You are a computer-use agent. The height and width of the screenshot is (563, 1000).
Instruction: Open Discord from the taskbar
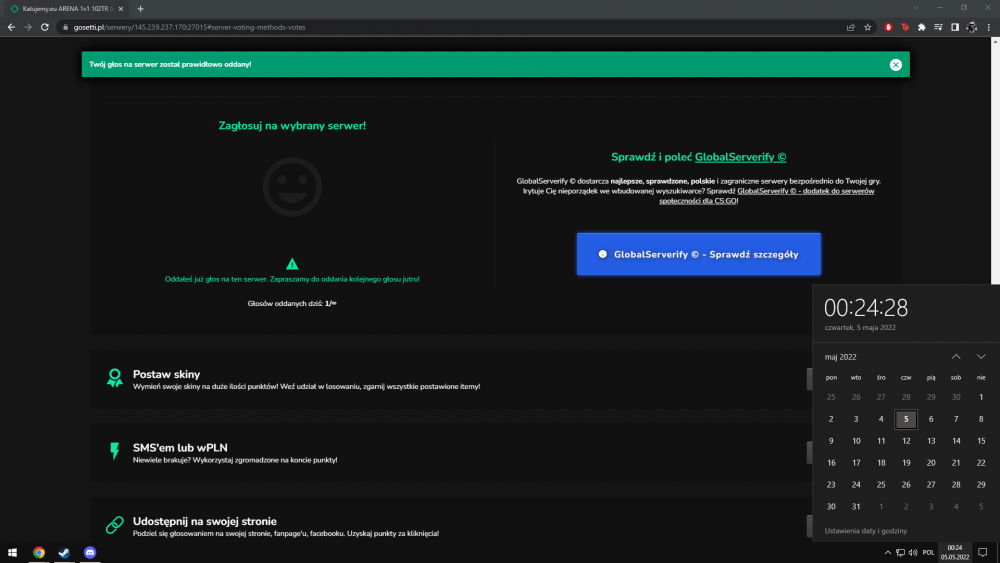click(x=90, y=552)
